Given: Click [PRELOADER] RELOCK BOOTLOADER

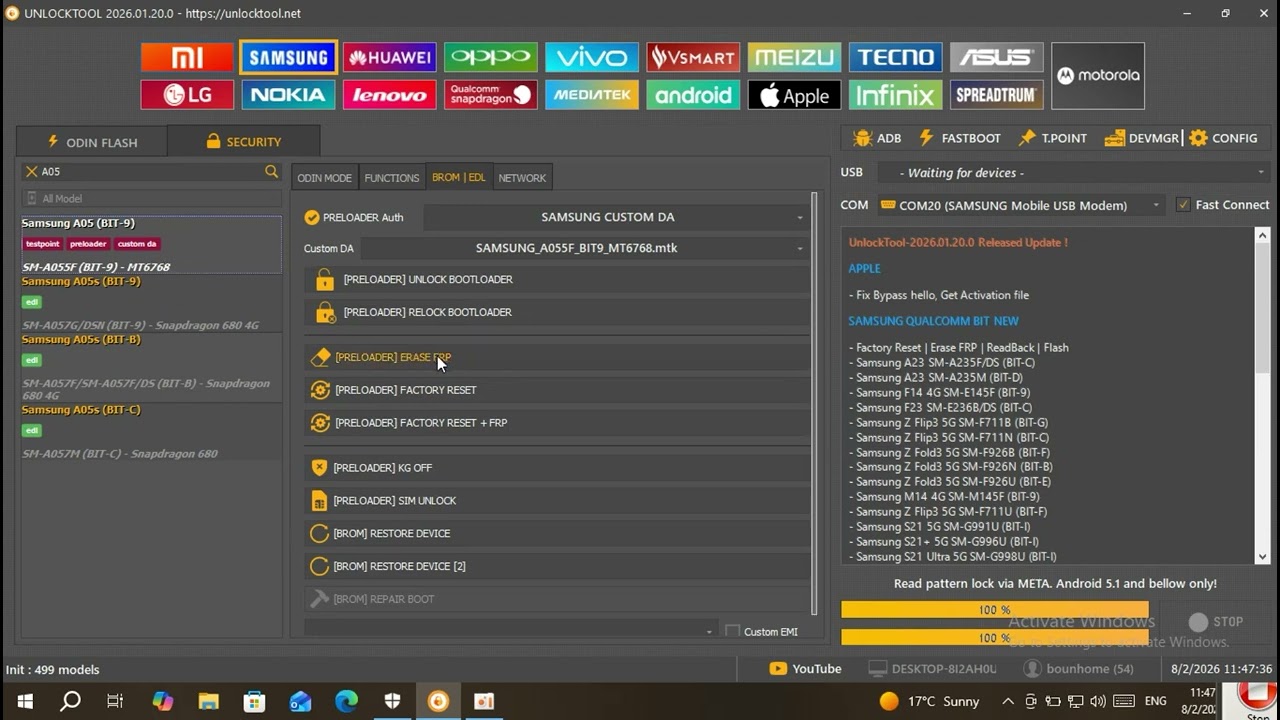Looking at the screenshot, I should point(557,312).
